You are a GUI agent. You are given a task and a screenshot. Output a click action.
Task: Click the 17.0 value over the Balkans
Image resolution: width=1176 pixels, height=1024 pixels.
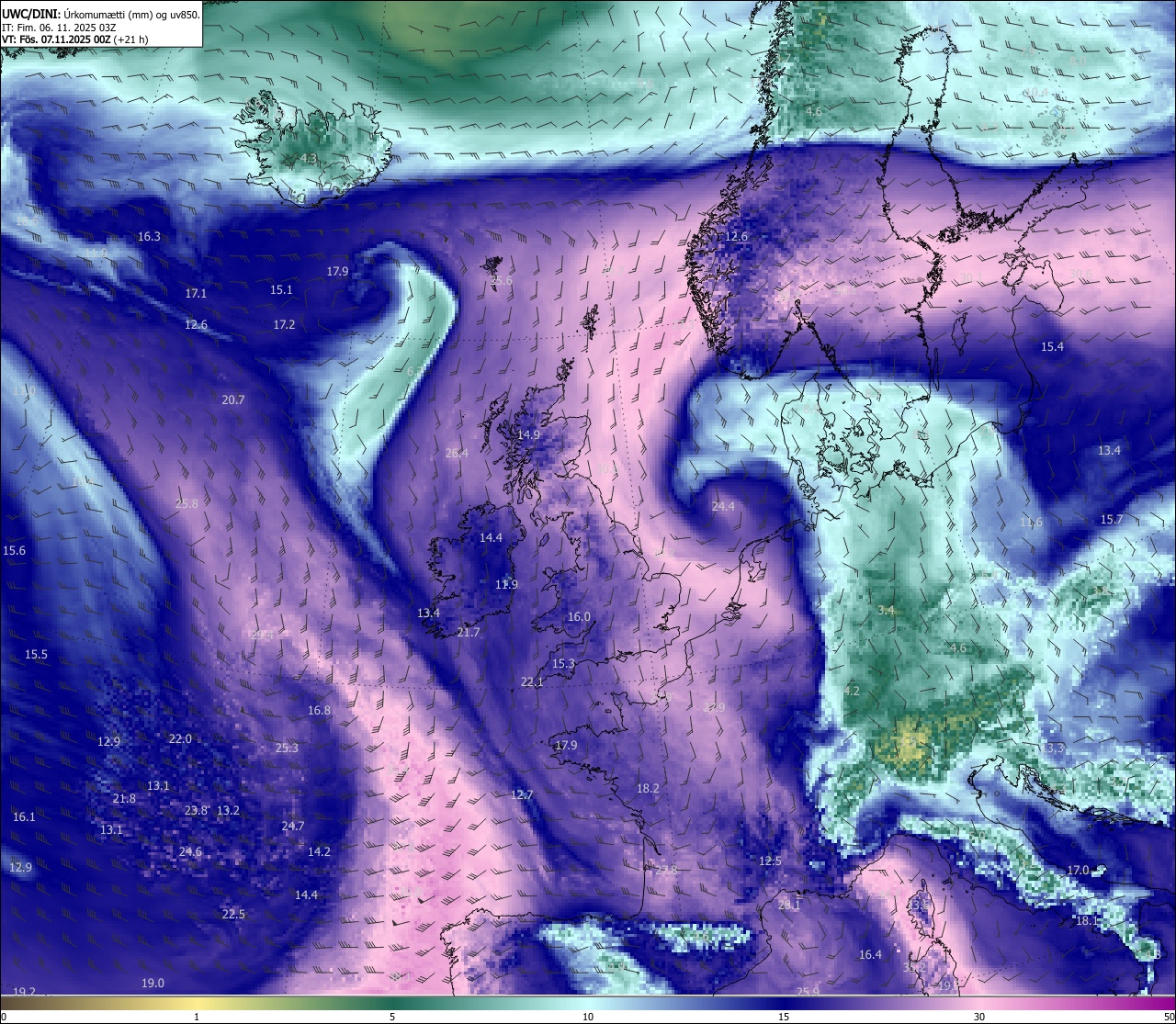pyautogui.click(x=1078, y=870)
